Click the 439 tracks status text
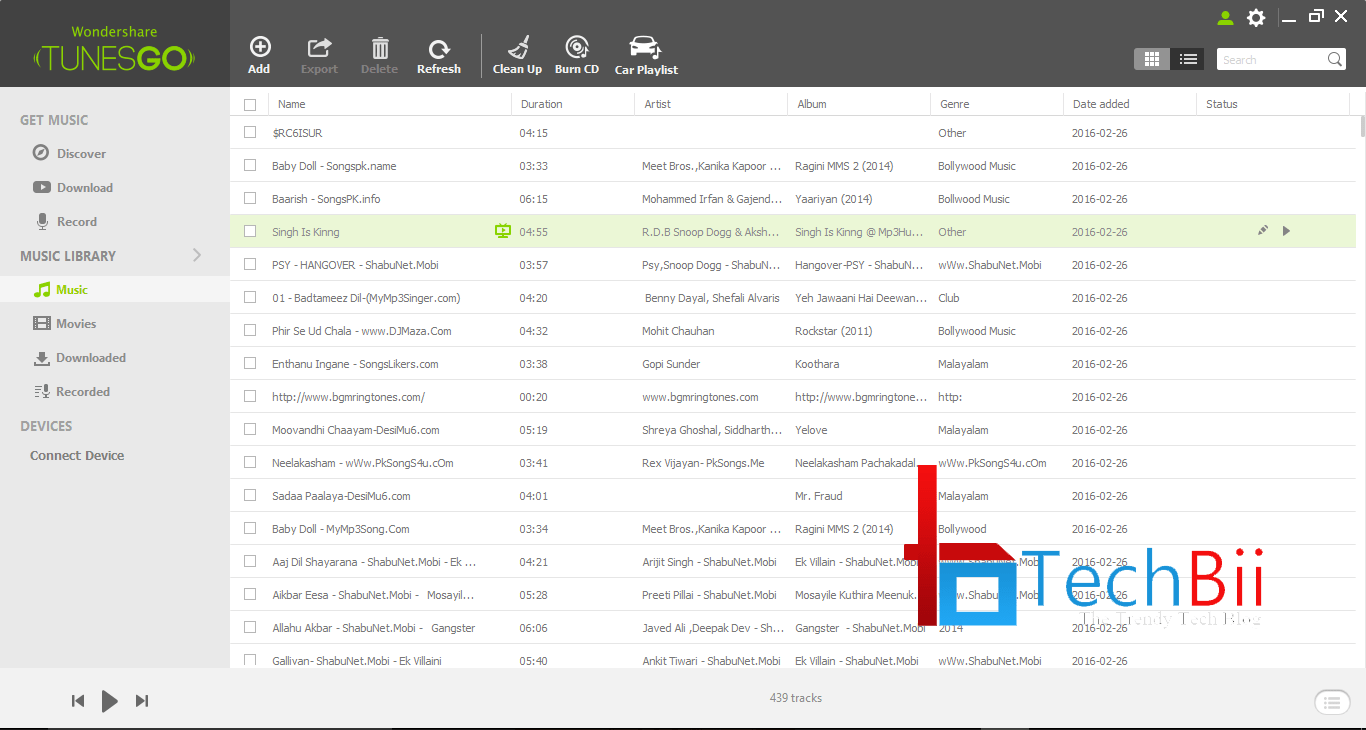Viewport: 1366px width, 730px height. [x=795, y=697]
